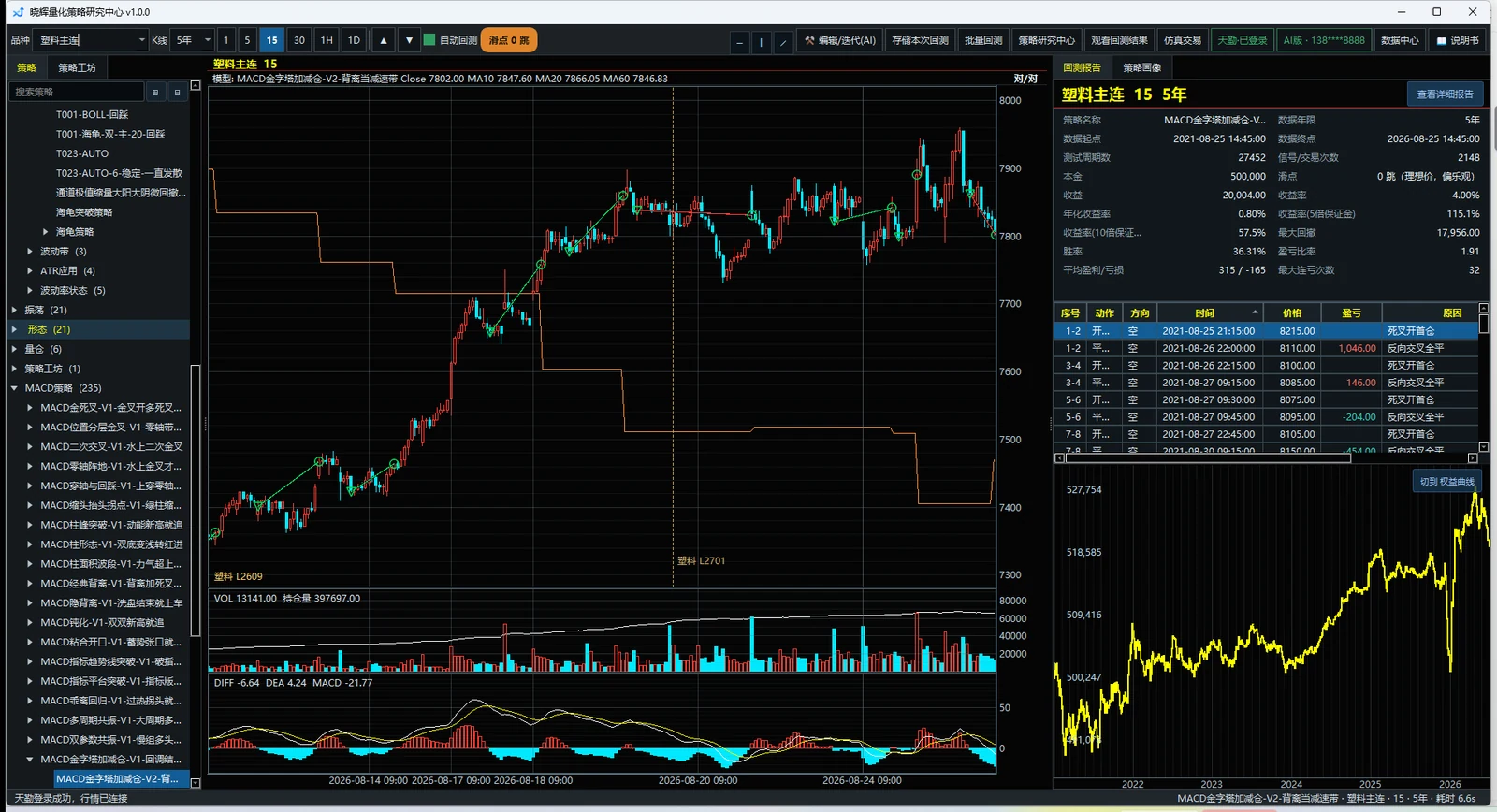Collapse the MACD策略 (235) category
This screenshot has width=1497, height=812.
pyautogui.click(x=14, y=388)
